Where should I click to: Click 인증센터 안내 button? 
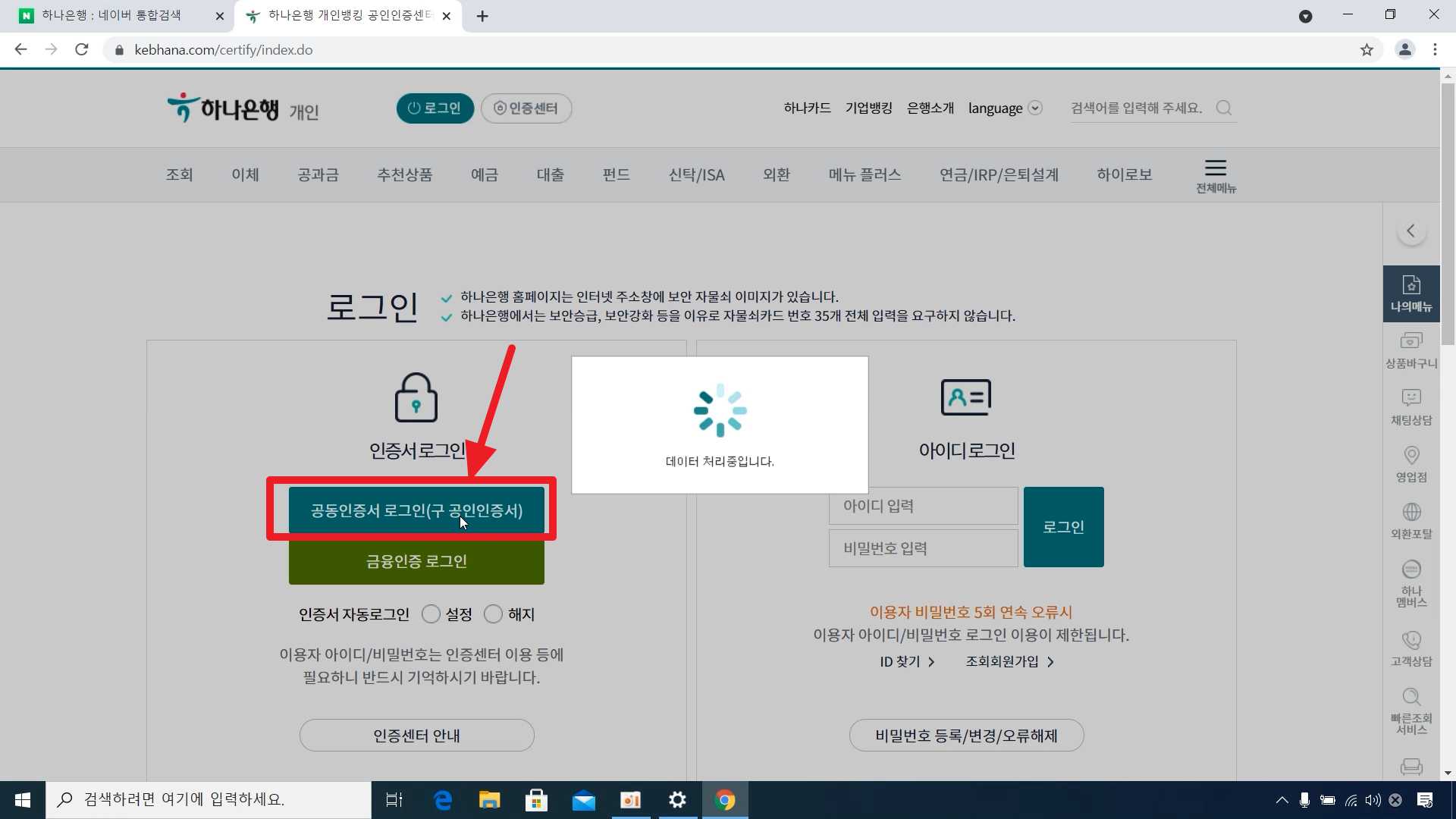(416, 736)
